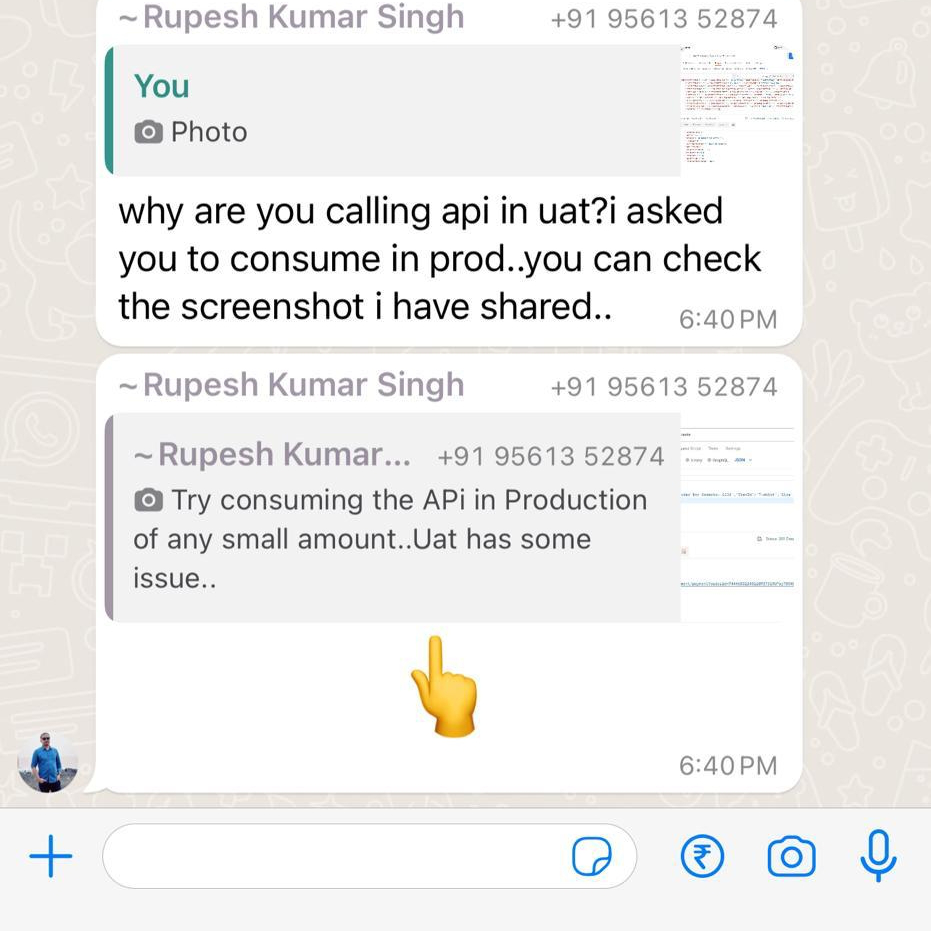Open the screenshot thumbnail in second quoted reply

(x=737, y=518)
